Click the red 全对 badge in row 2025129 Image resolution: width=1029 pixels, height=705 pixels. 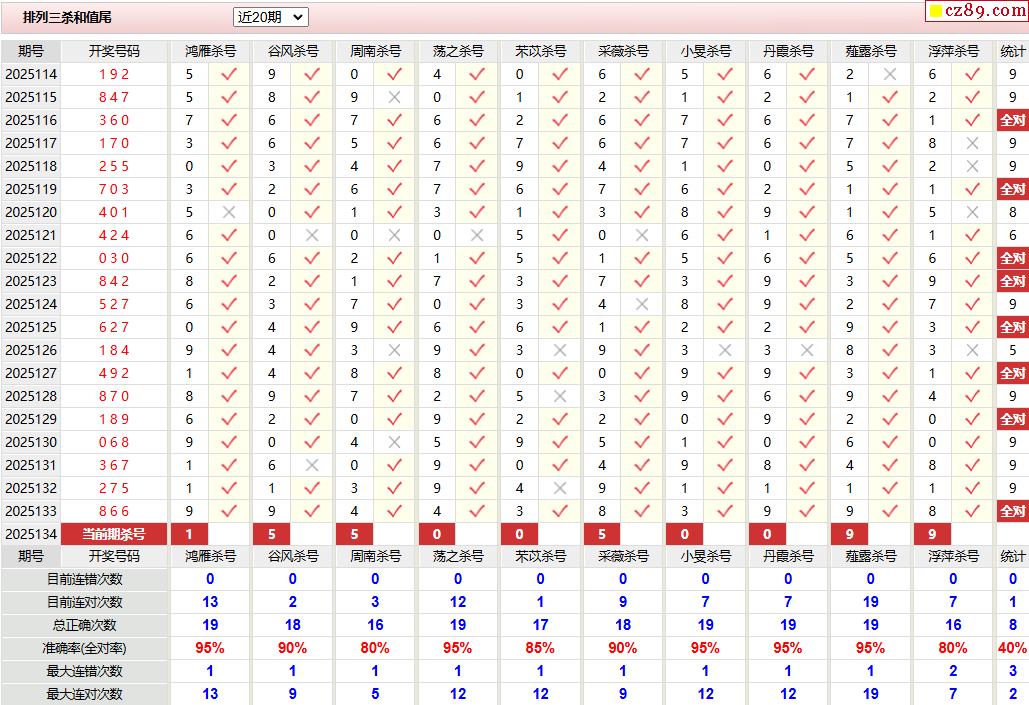tap(1013, 419)
